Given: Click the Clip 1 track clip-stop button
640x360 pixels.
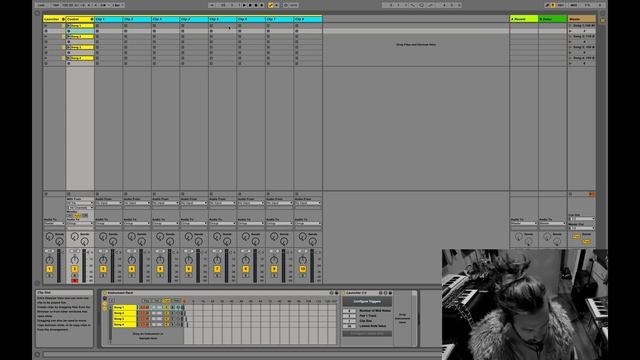Looking at the screenshot, I should (97, 194).
